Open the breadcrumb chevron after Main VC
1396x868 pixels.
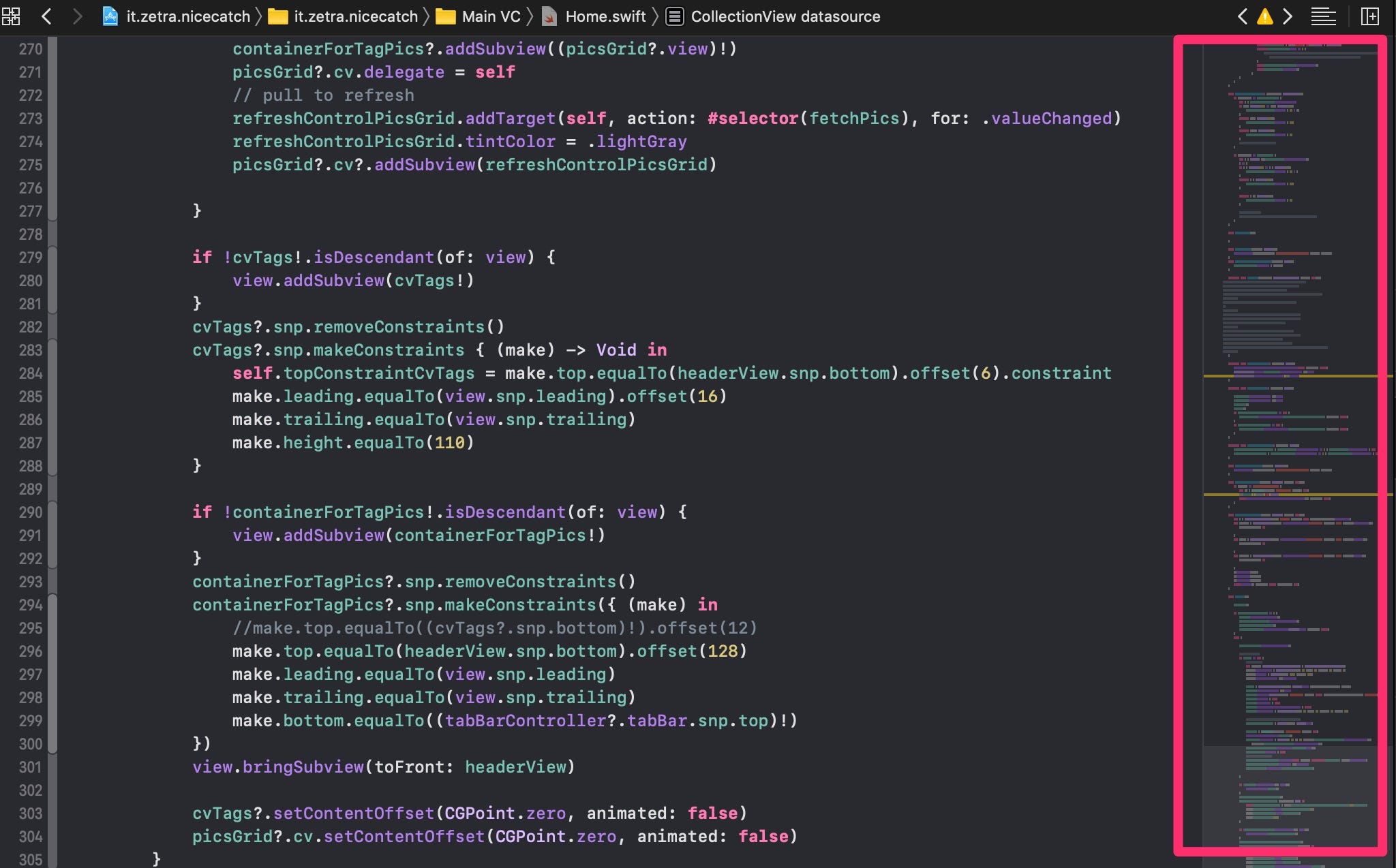[530, 16]
